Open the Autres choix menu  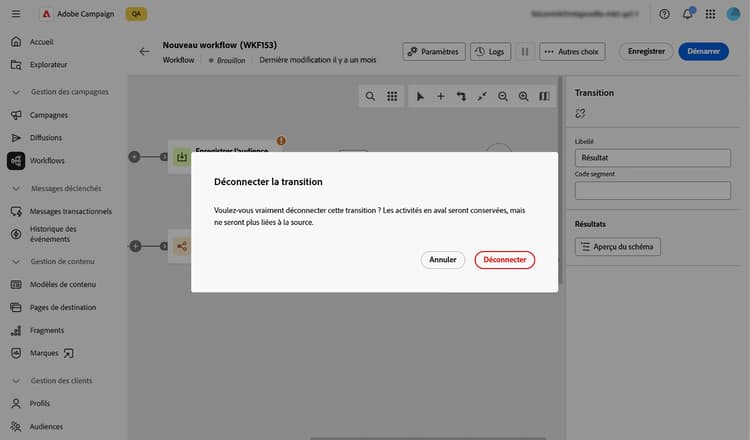572,52
